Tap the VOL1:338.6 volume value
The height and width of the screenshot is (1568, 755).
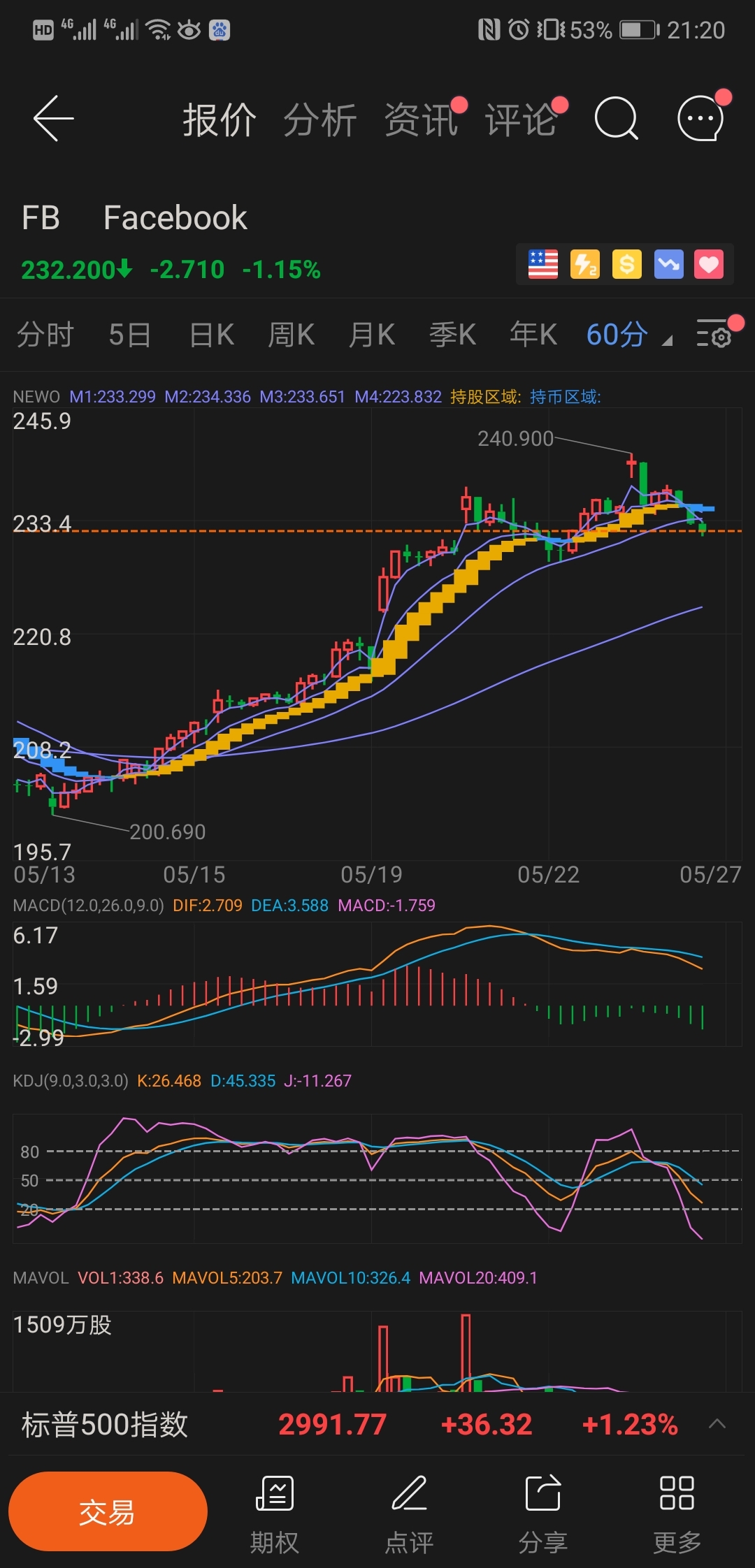tap(120, 1278)
